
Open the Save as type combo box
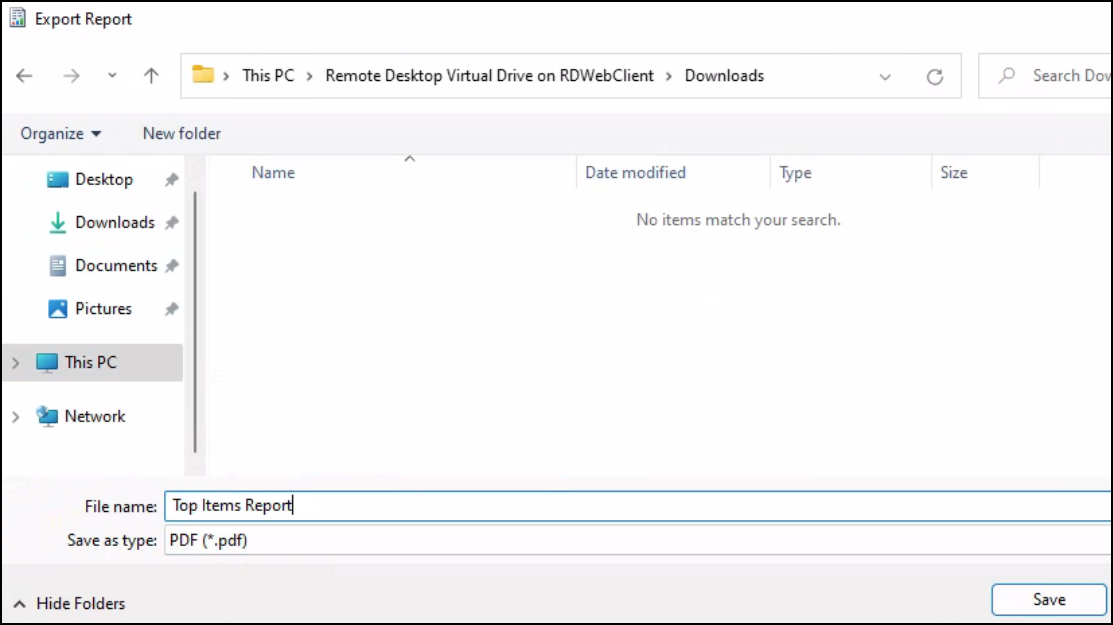coord(638,540)
